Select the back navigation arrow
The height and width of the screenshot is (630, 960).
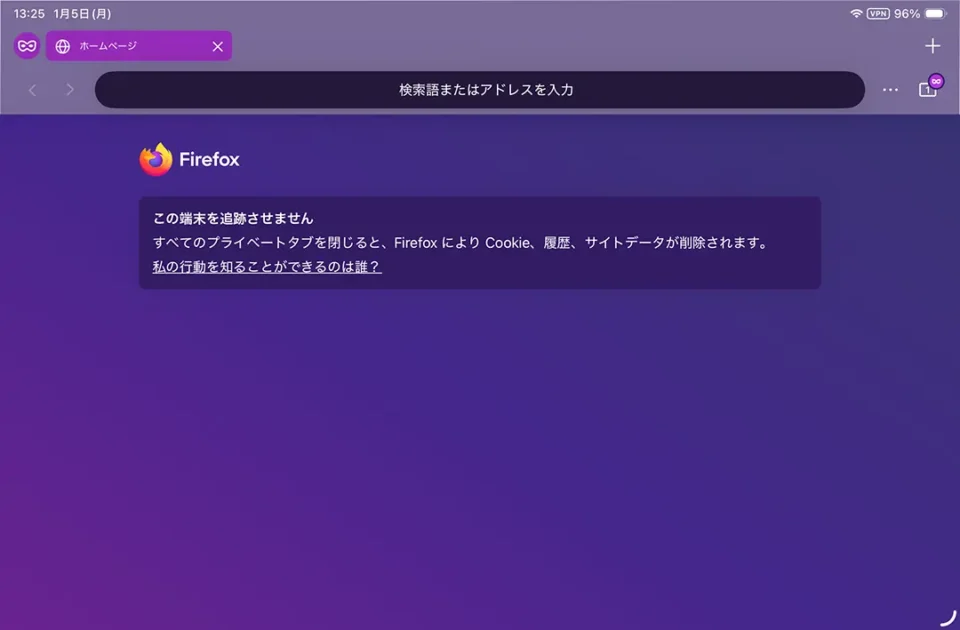point(33,90)
